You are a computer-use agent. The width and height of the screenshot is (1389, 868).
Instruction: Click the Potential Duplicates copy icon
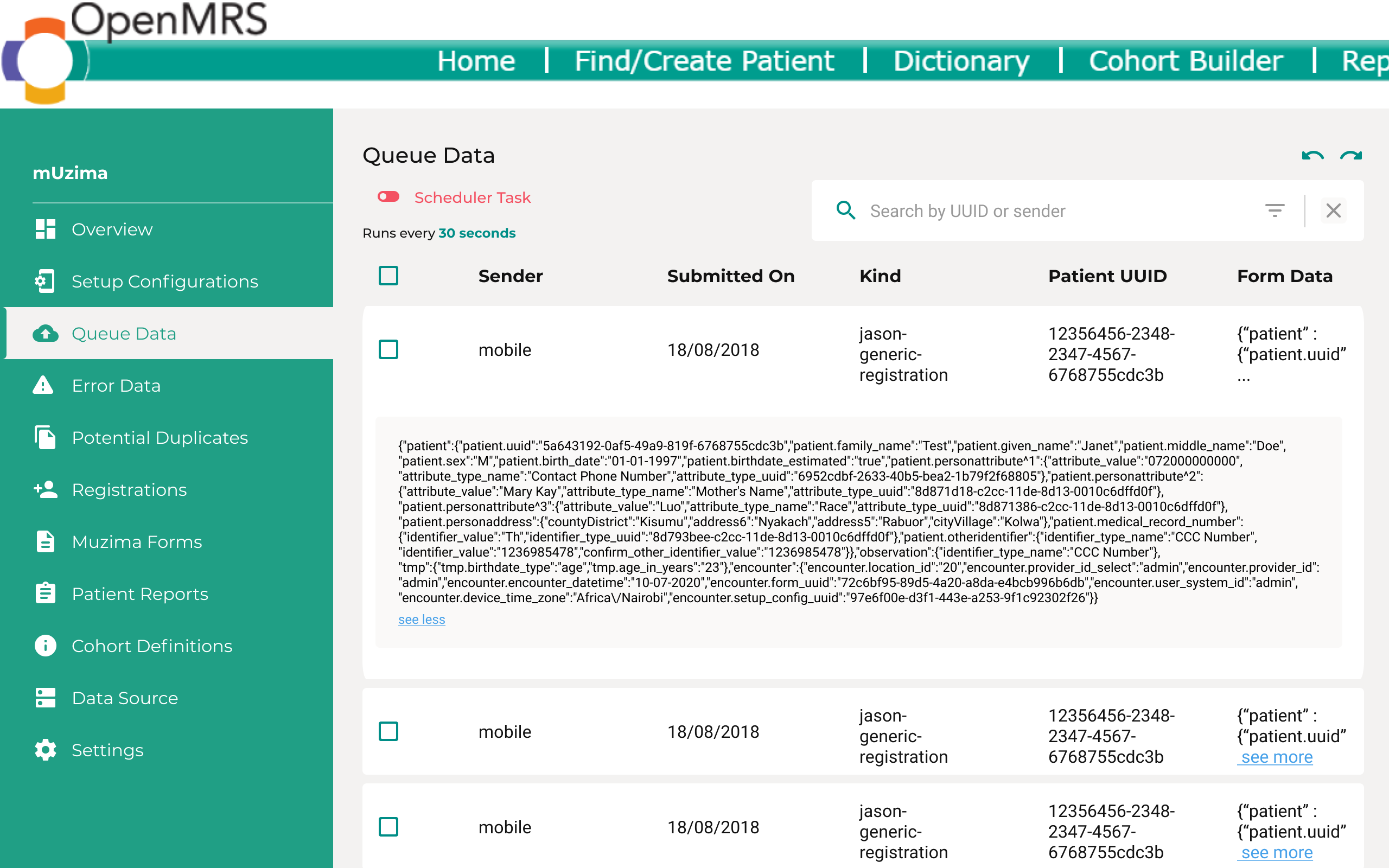(46, 437)
